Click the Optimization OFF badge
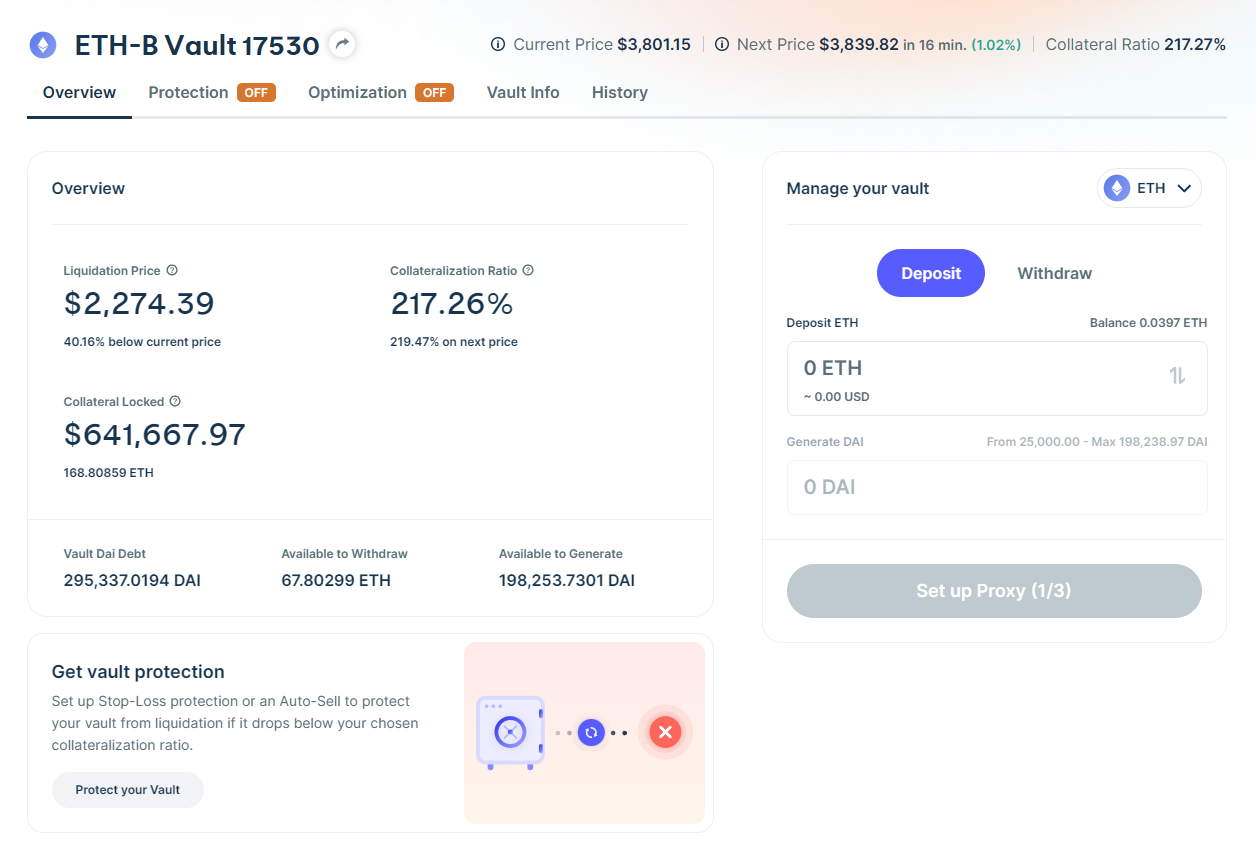Viewport: 1256px width, 857px height. 434,93
